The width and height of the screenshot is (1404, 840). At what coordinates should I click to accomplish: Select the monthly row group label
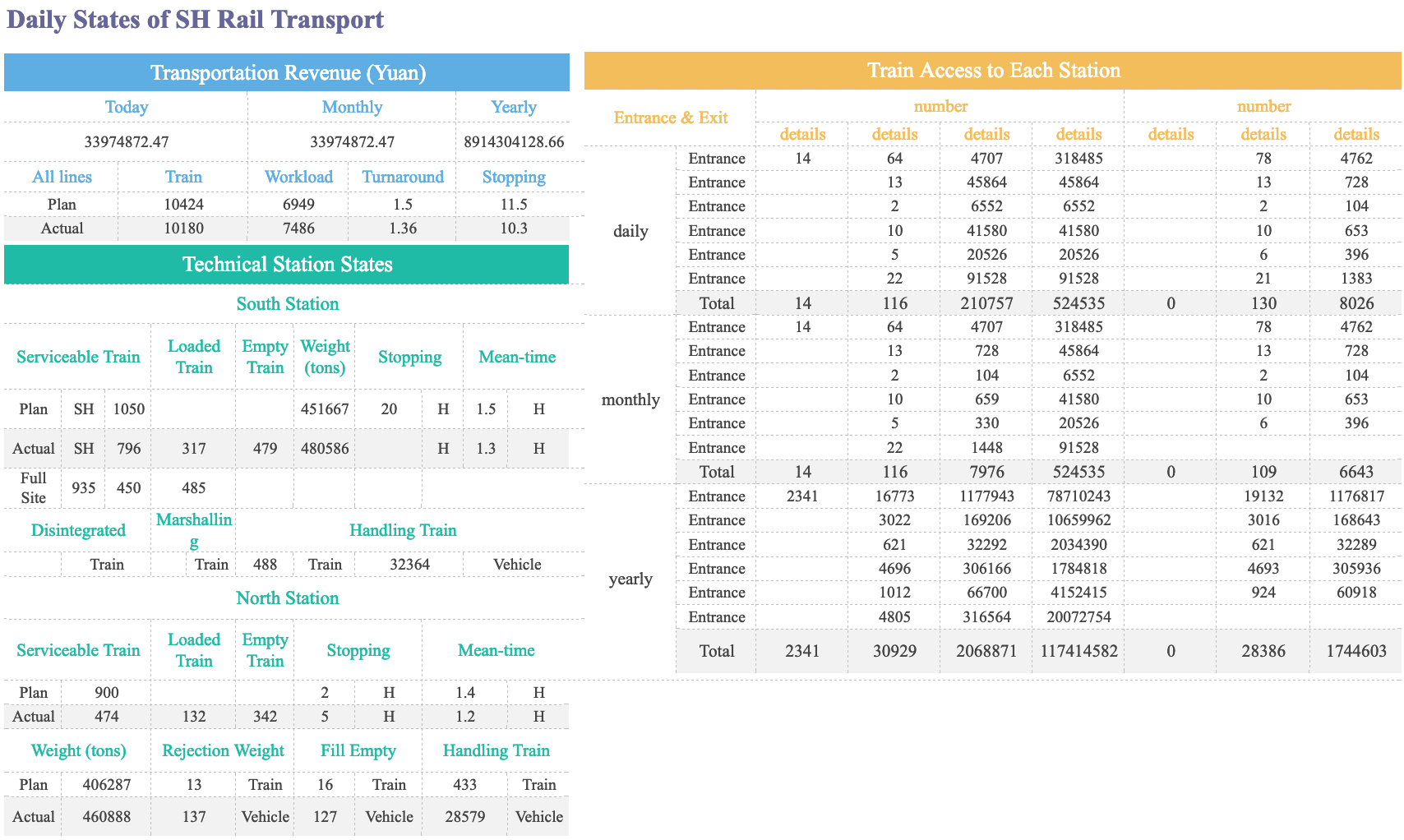click(x=630, y=399)
